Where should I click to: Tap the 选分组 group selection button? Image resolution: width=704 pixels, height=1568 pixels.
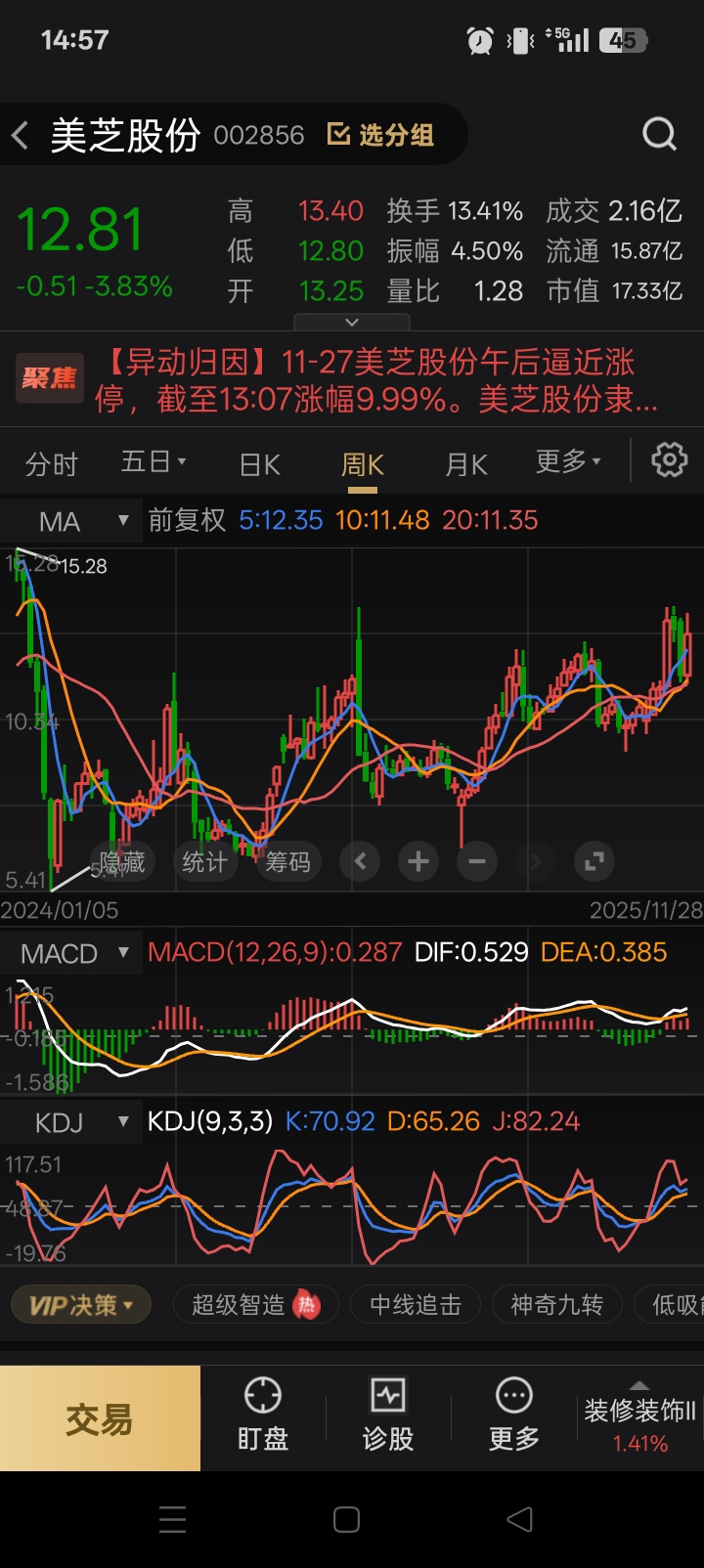pos(380,135)
